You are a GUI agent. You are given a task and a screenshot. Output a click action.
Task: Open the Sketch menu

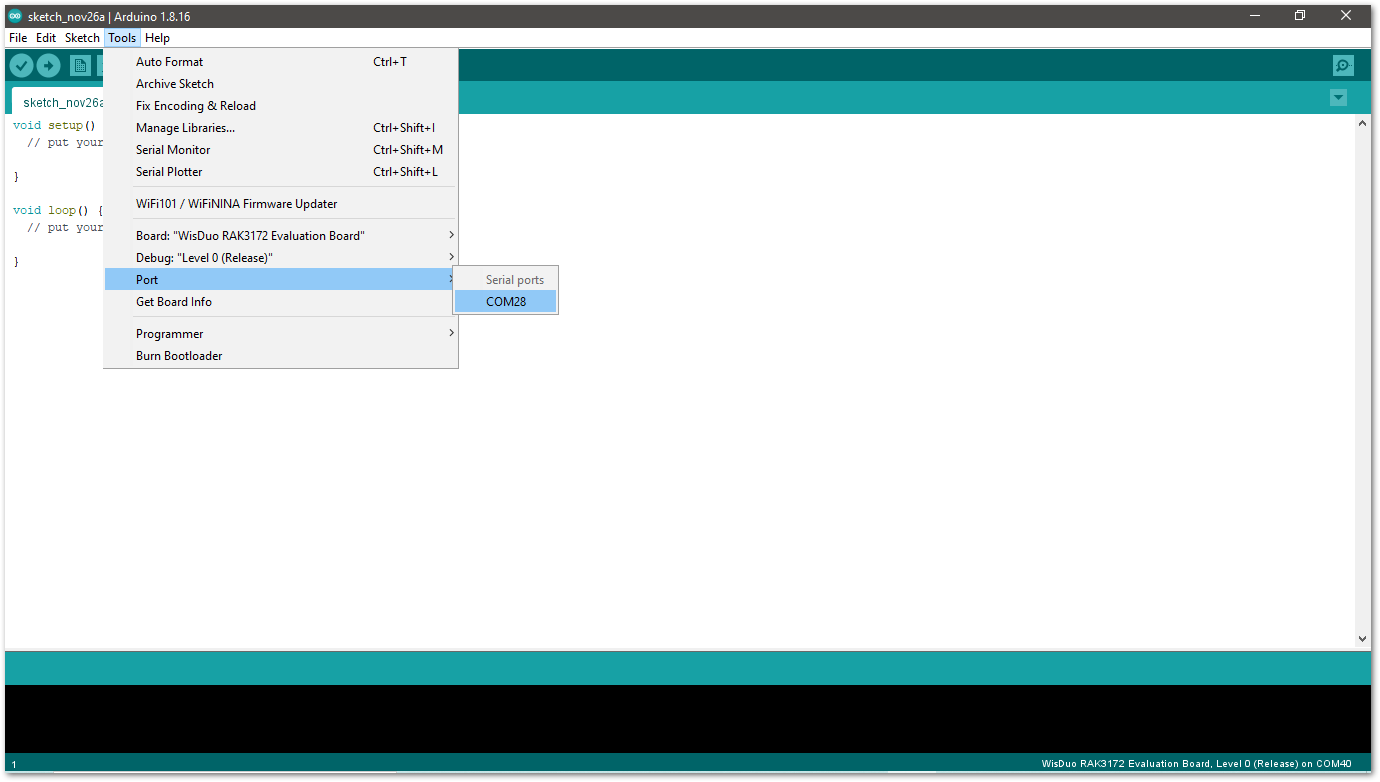point(82,38)
